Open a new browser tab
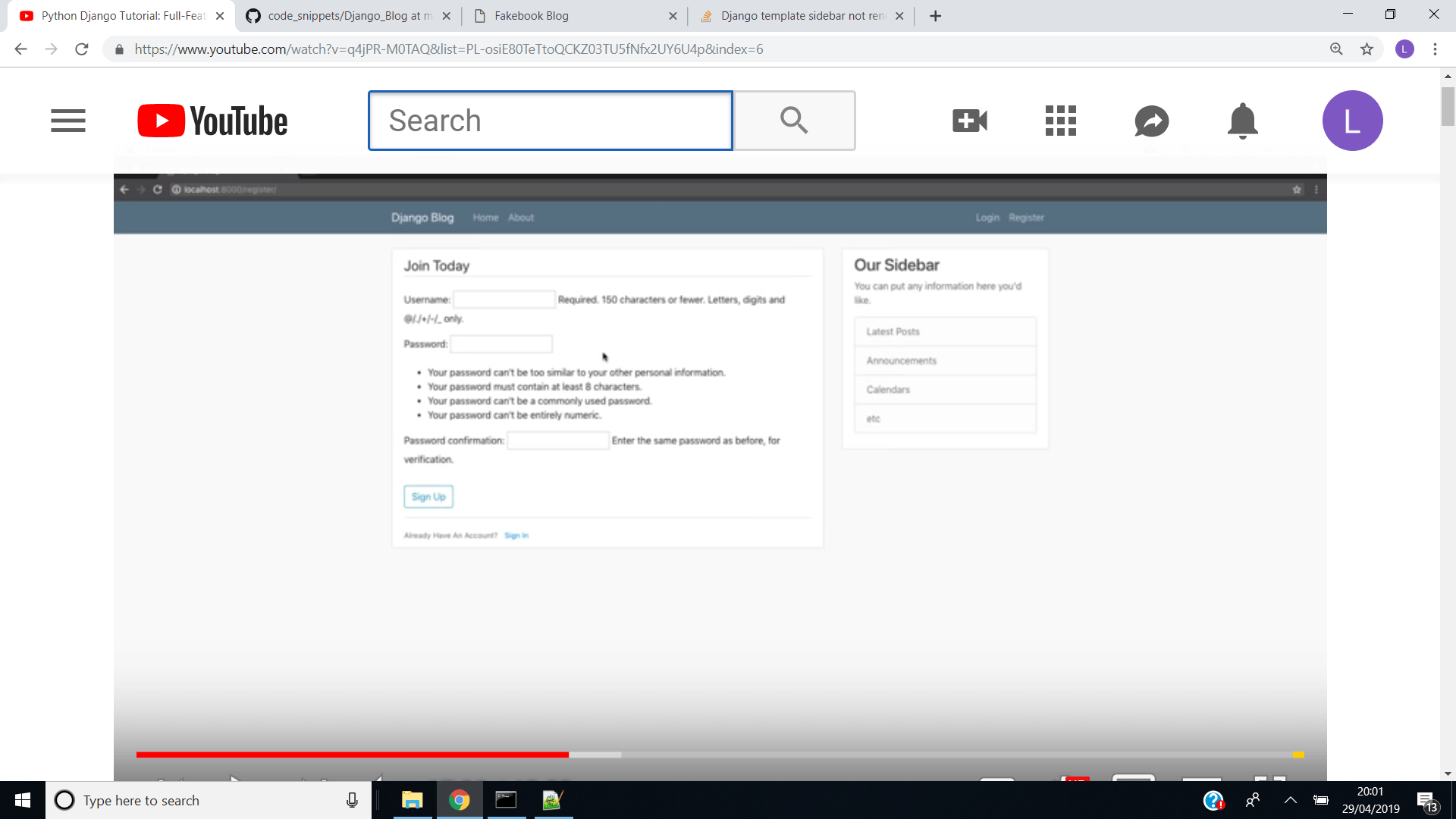Viewport: 1456px width, 819px height. click(935, 15)
